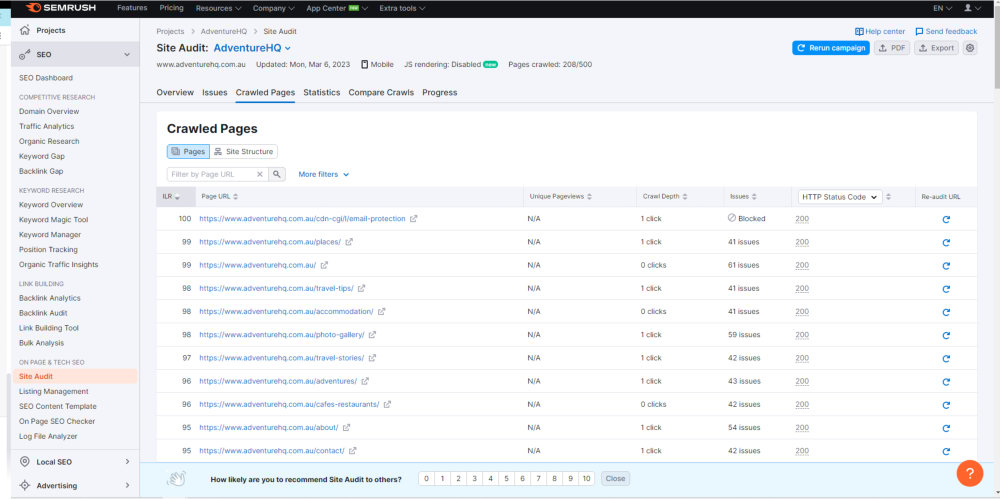Open Pricing in top menu
The width and height of the screenshot is (1000, 499).
coord(171,8)
